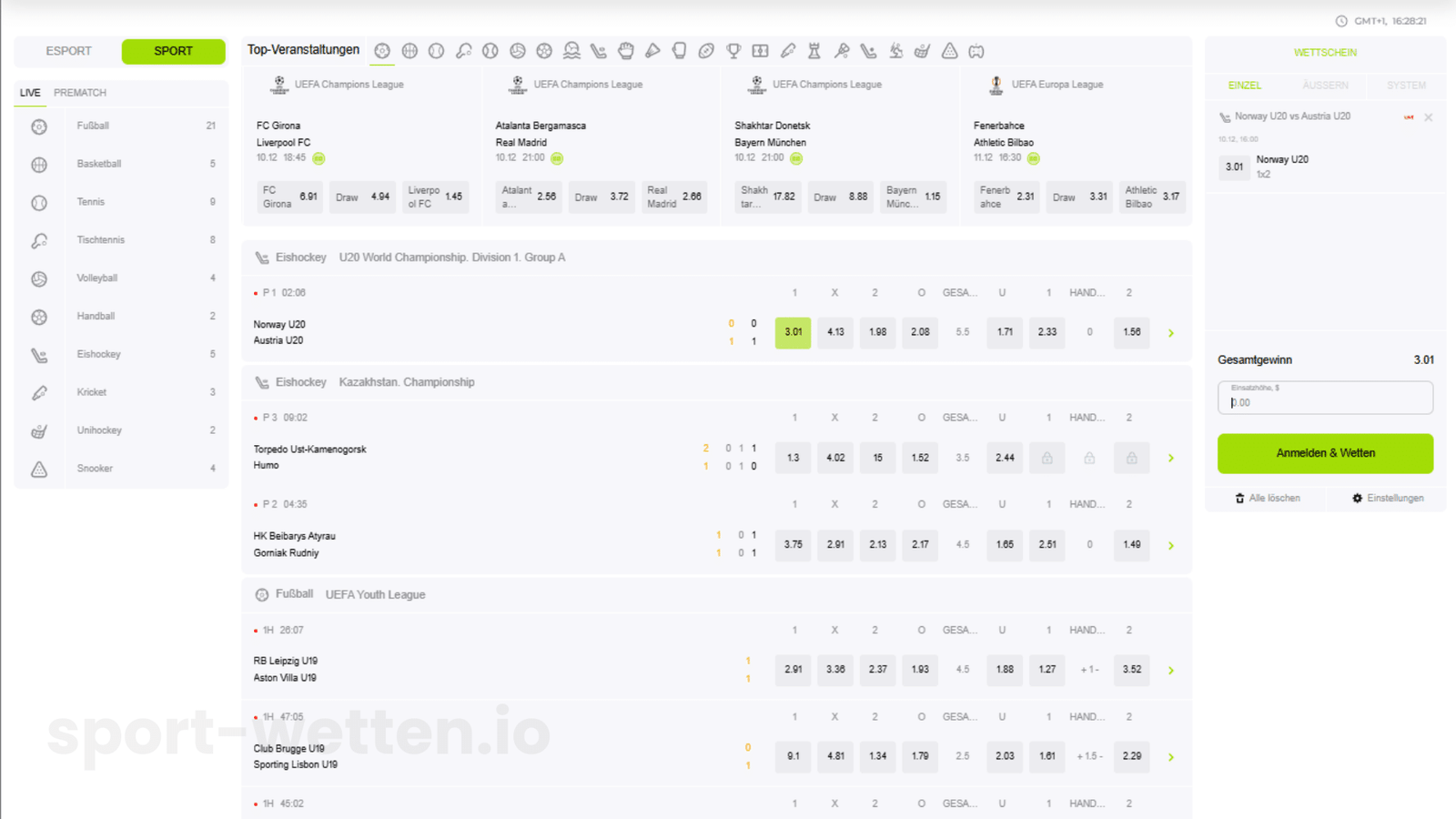The image size is (1456, 819).
Task: Click Einsatzhöhe stake input field
Action: coord(1325,398)
